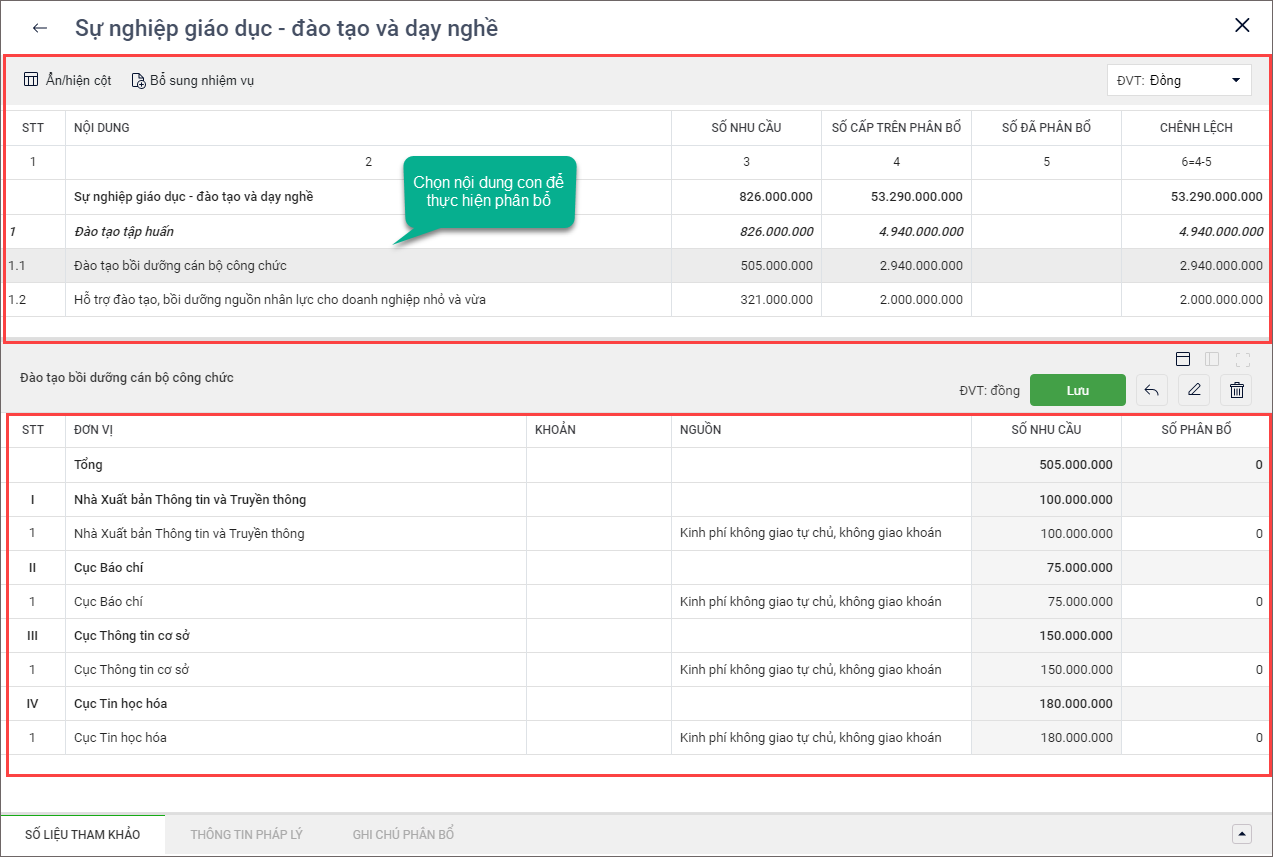This screenshot has width=1273, height=857.
Task: Click Số phân bổ cell for Cục Báo chí
Action: 1195,602
